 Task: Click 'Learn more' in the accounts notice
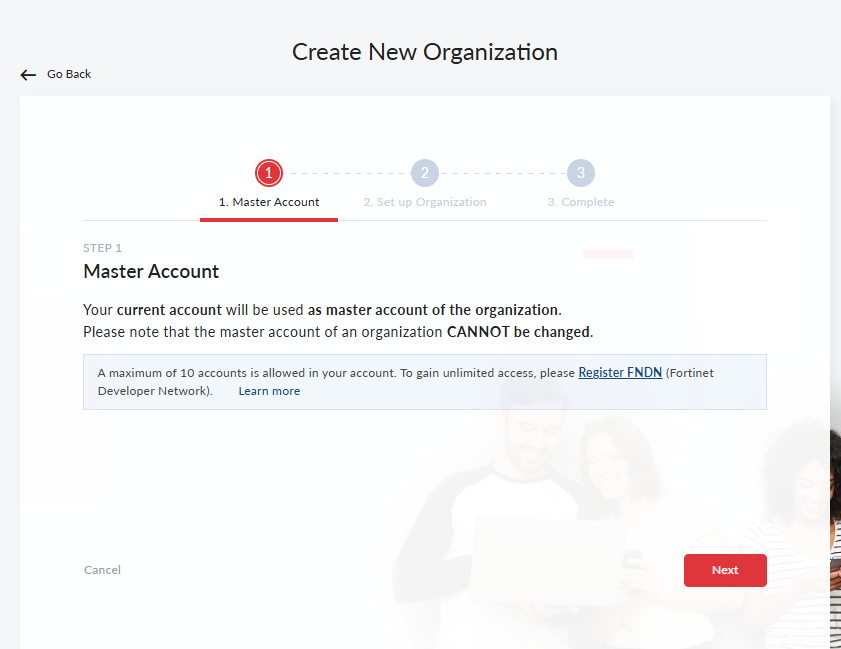pyautogui.click(x=269, y=391)
